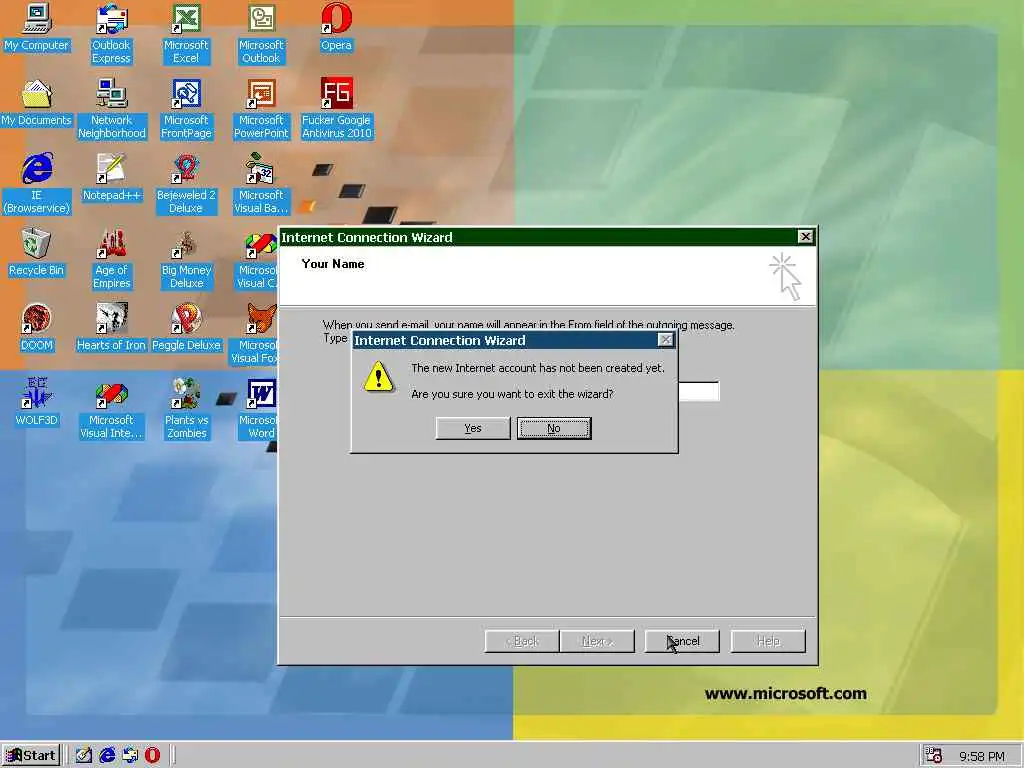Click the wizard's Cancel button

tap(682, 641)
